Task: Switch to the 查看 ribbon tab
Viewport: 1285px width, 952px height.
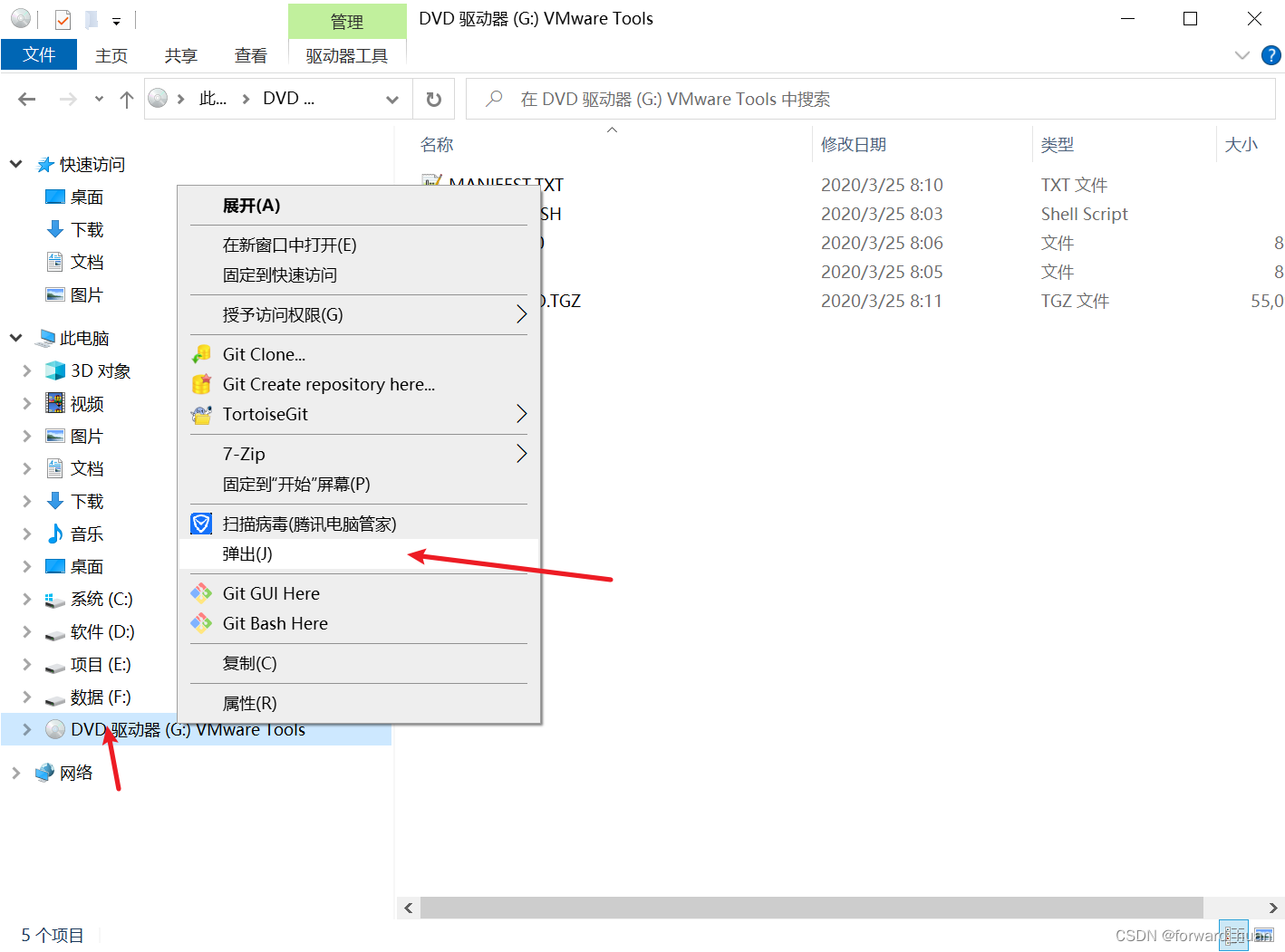Action: (251, 55)
